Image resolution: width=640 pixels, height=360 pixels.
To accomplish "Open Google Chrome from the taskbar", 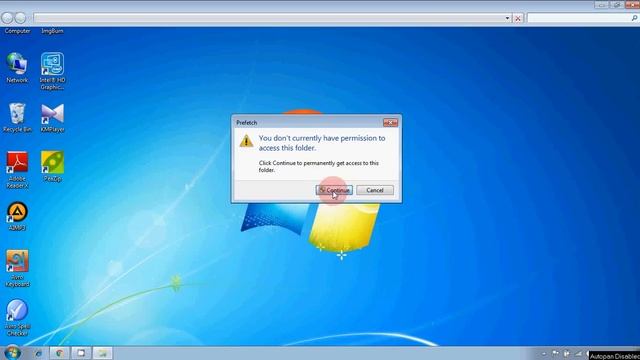I will tap(60, 353).
